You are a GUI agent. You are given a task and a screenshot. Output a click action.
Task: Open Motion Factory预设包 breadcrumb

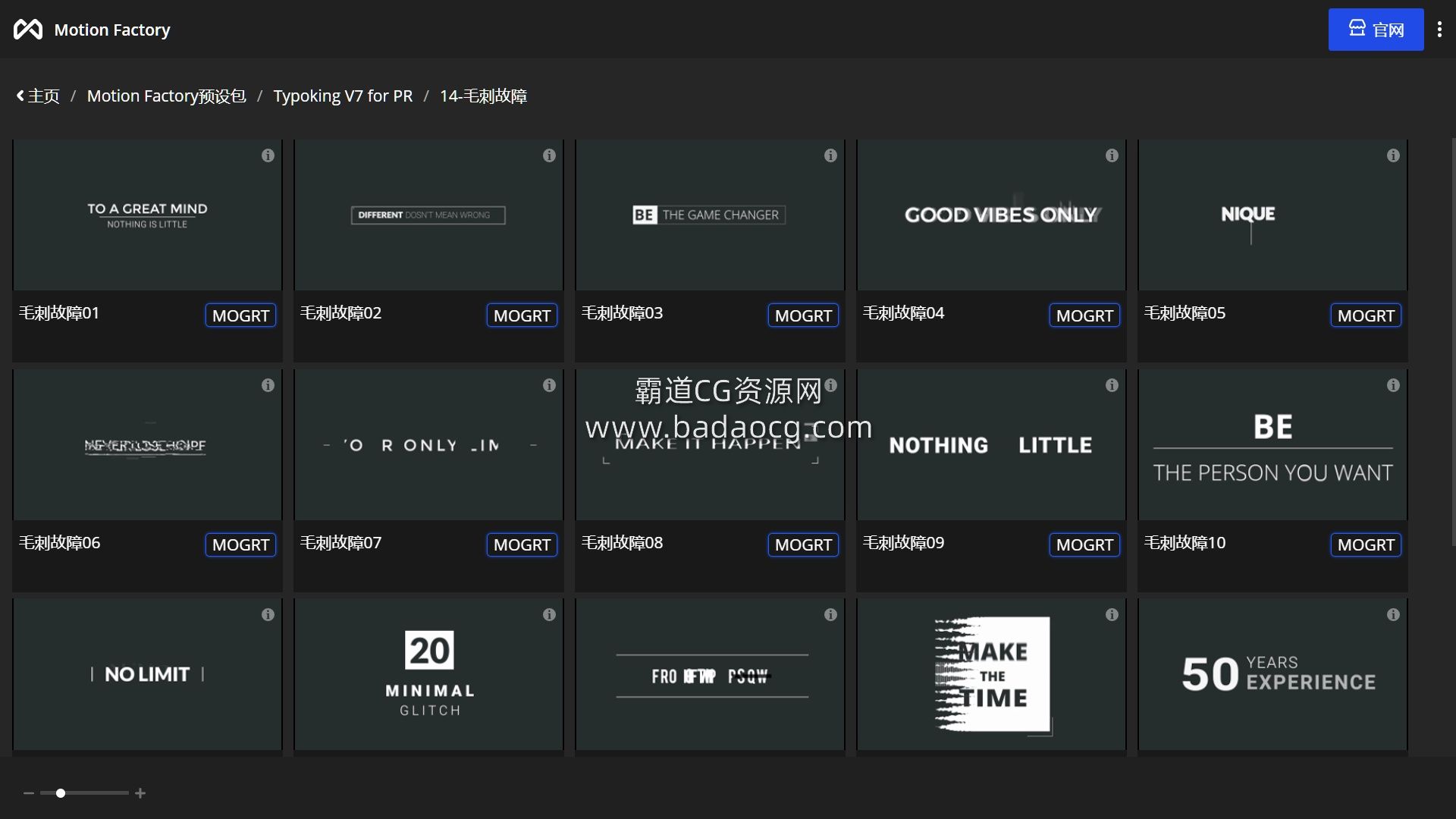tap(166, 96)
